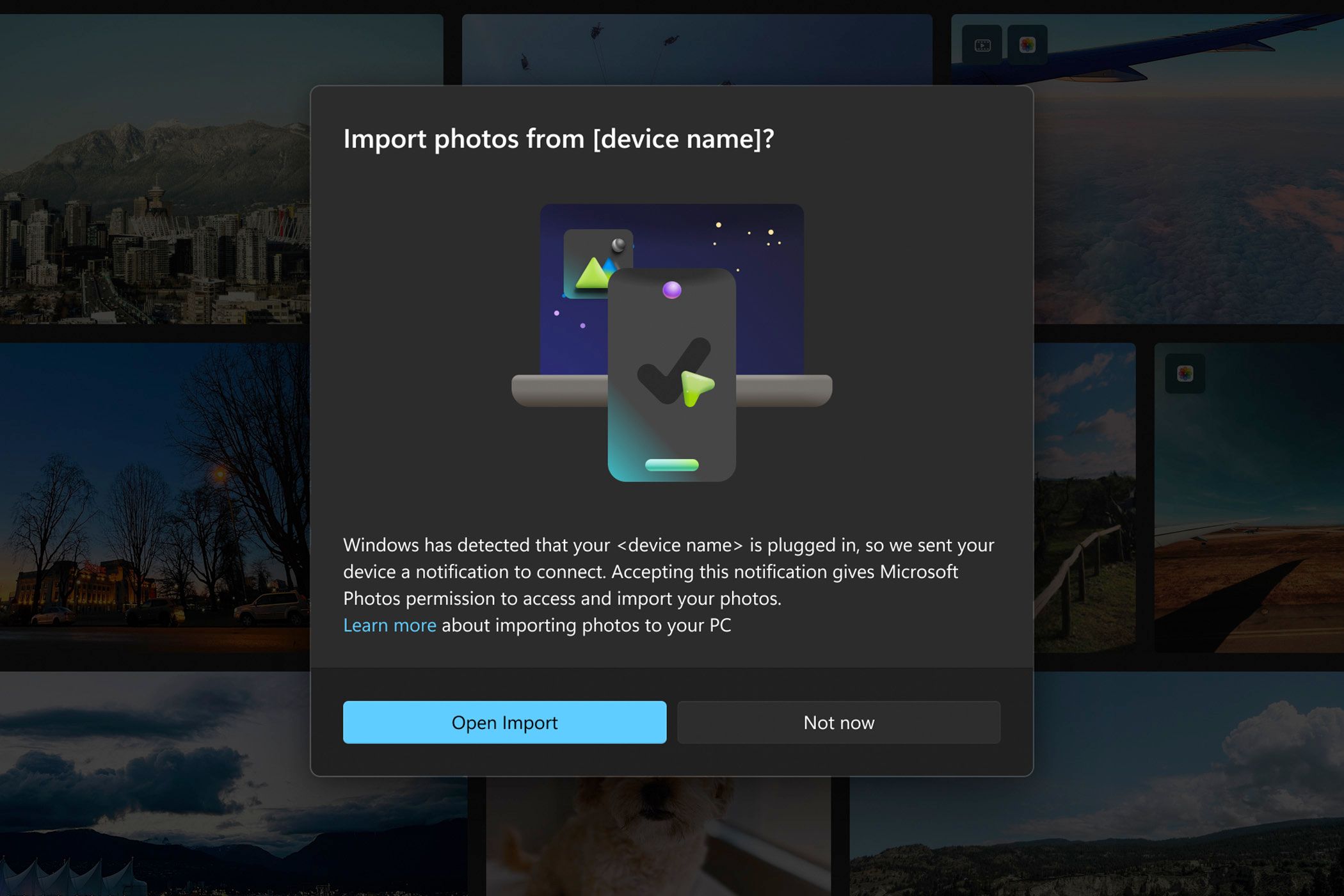This screenshot has width=1344, height=896.
Task: Click the purple dot on phone illustration
Action: (672, 290)
